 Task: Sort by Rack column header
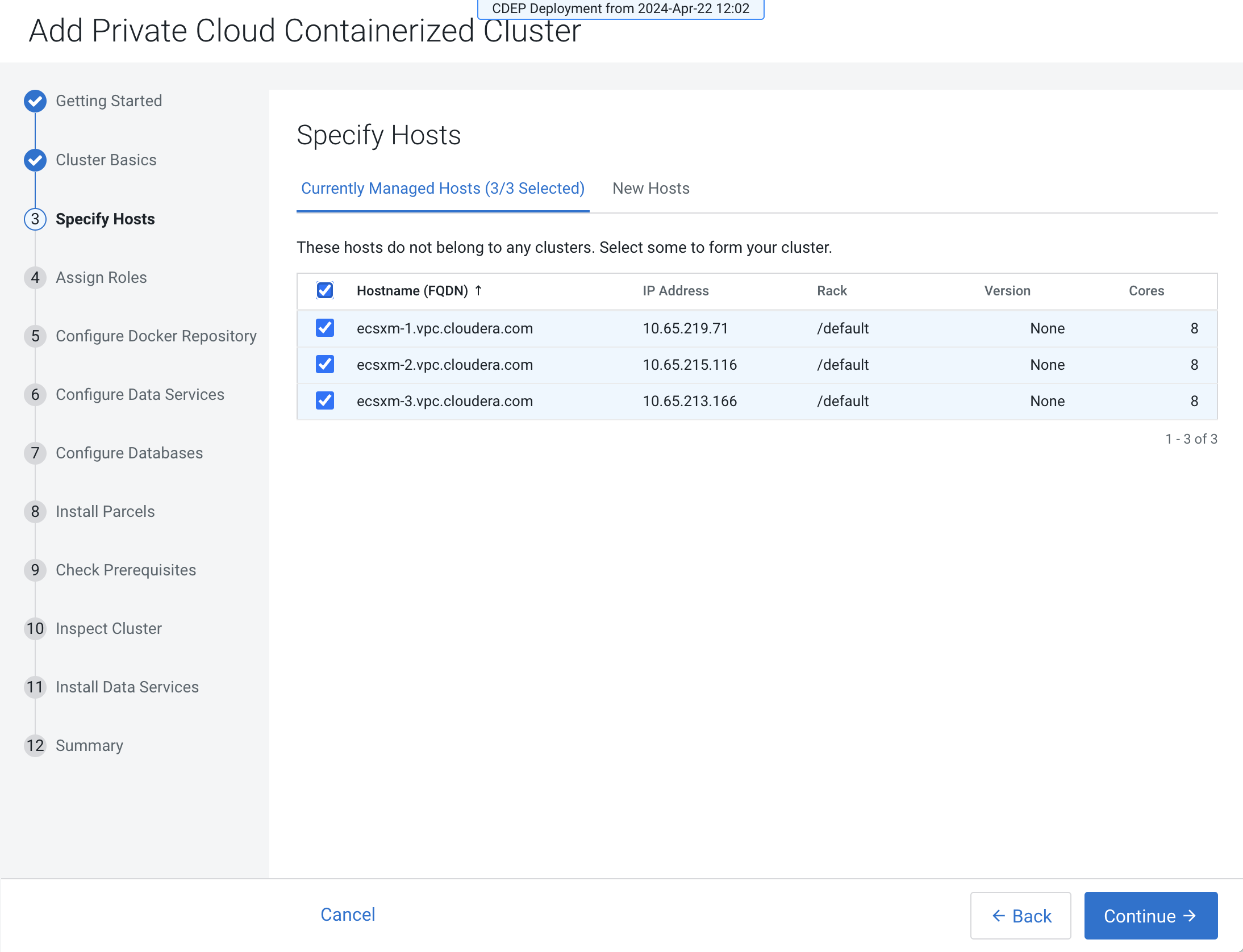click(832, 291)
